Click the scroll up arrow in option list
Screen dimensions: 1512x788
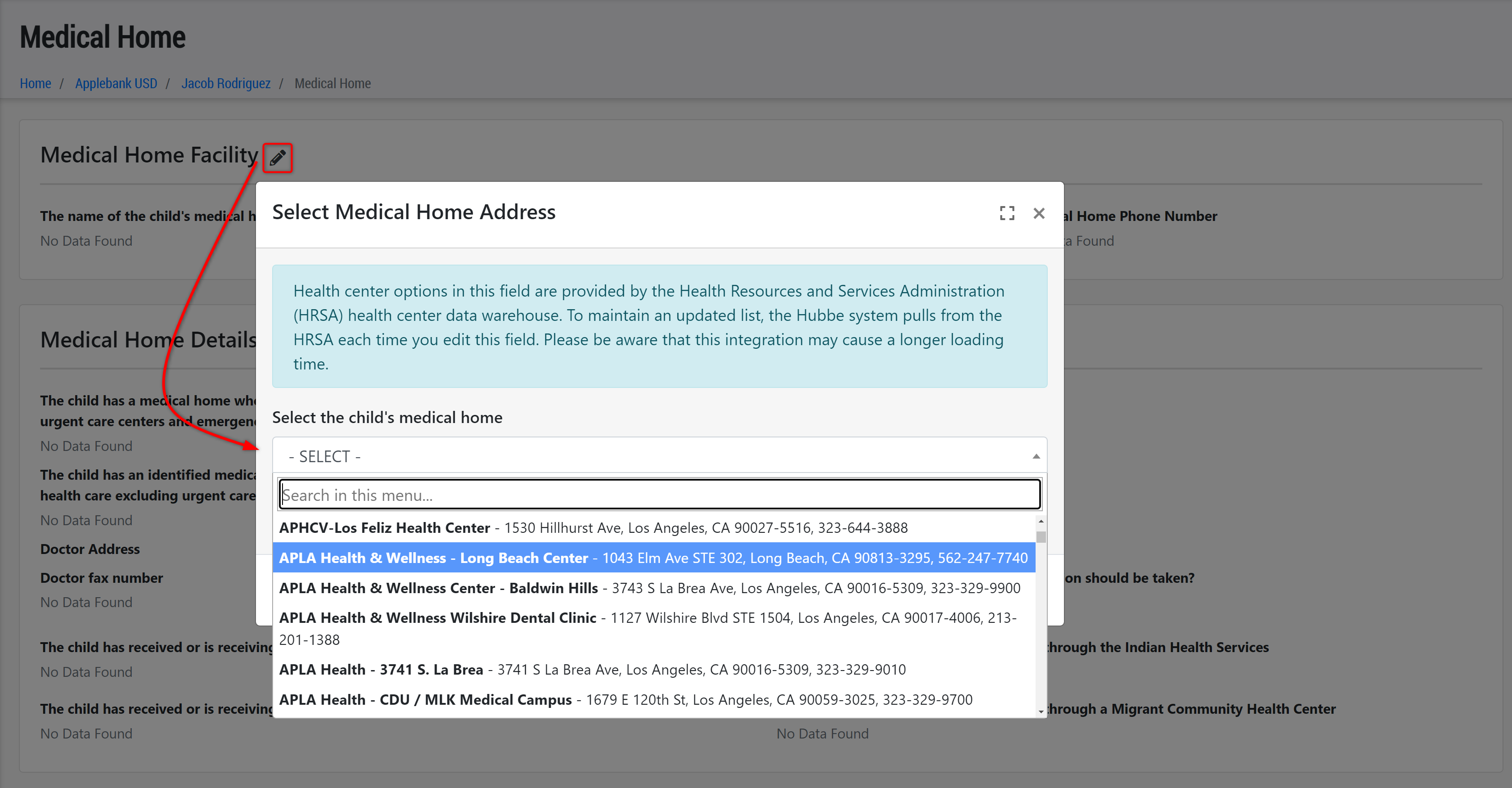pos(1041,521)
